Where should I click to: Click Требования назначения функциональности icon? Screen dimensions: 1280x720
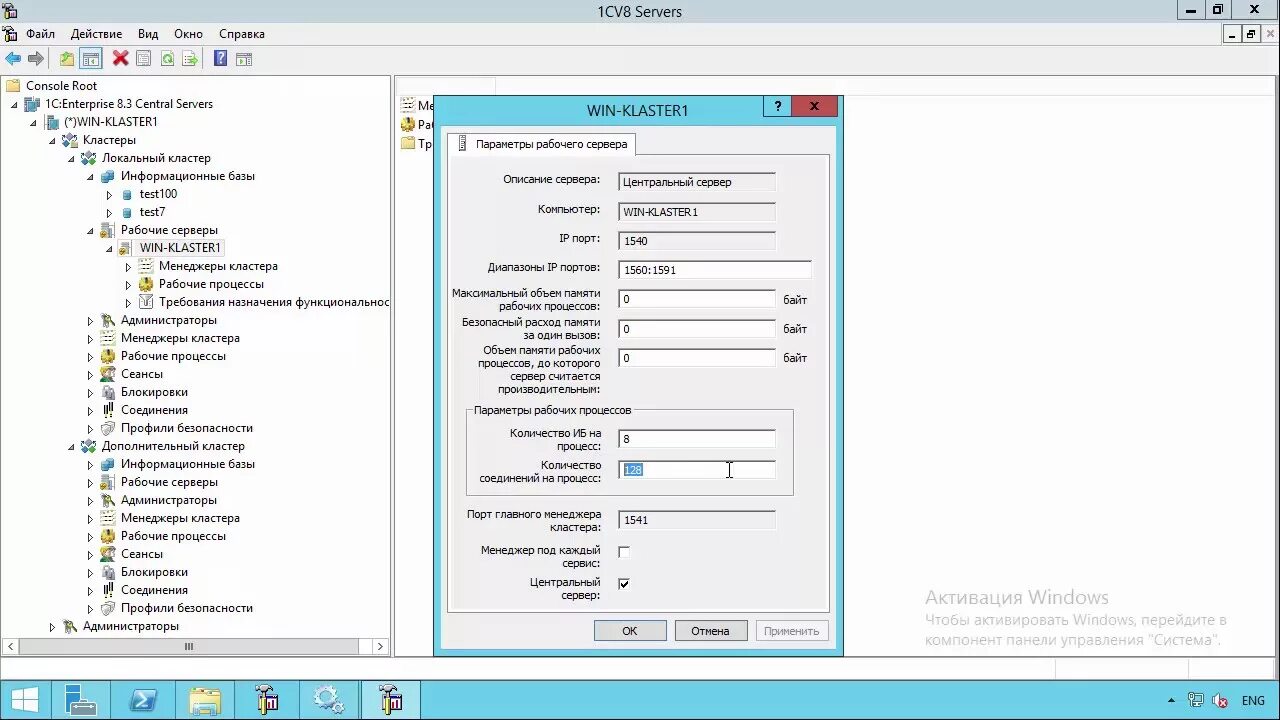click(x=146, y=302)
